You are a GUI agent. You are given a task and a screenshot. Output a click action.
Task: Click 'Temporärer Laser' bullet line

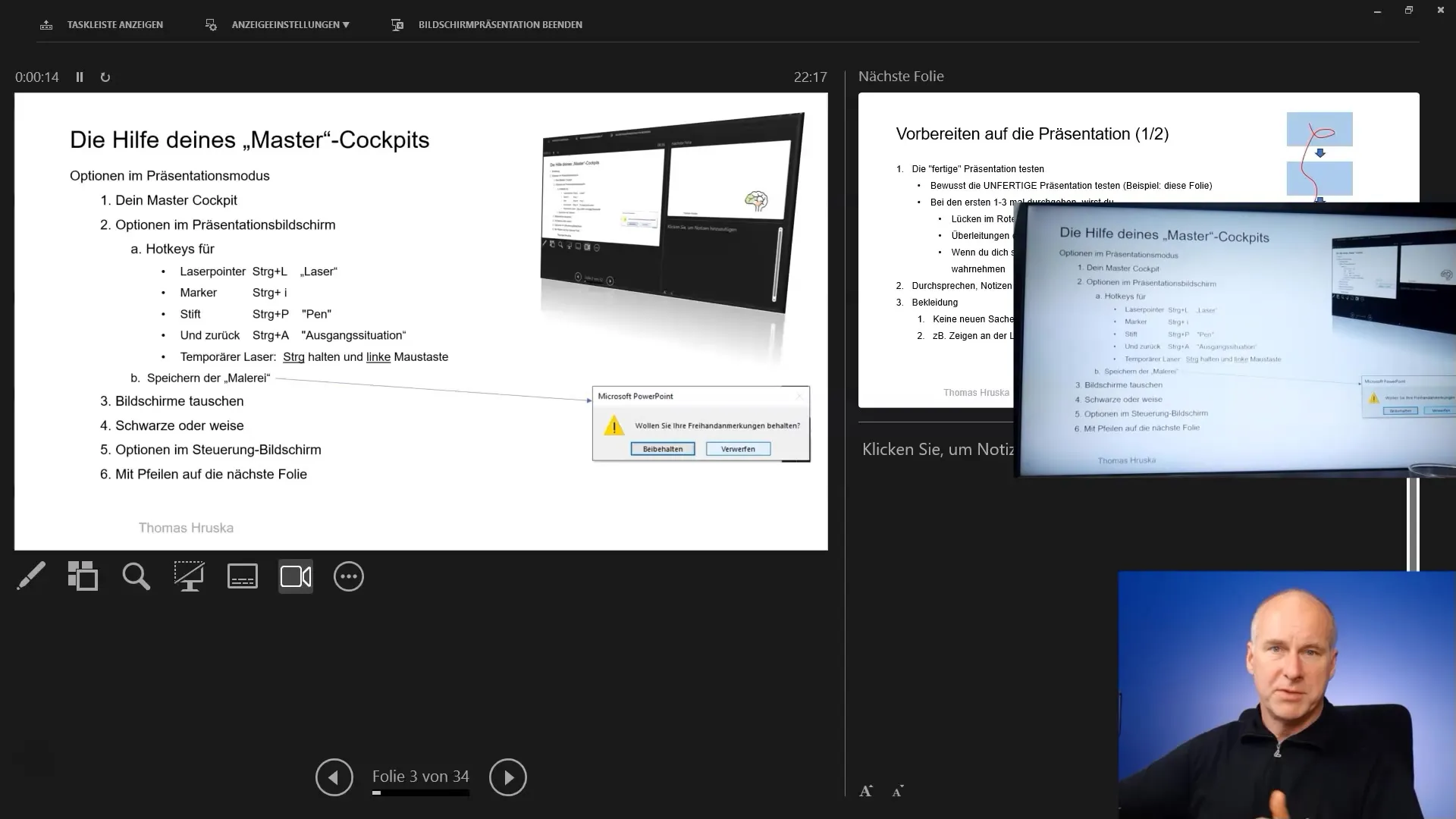[314, 356]
